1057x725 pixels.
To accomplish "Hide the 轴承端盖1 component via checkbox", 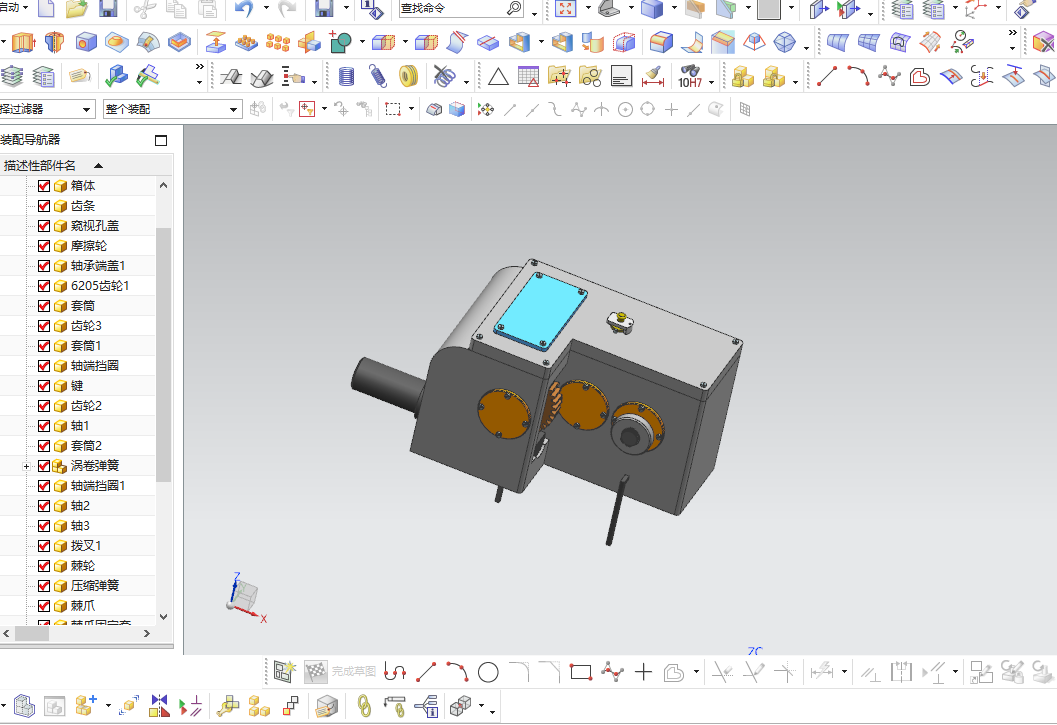I will coord(44,266).
